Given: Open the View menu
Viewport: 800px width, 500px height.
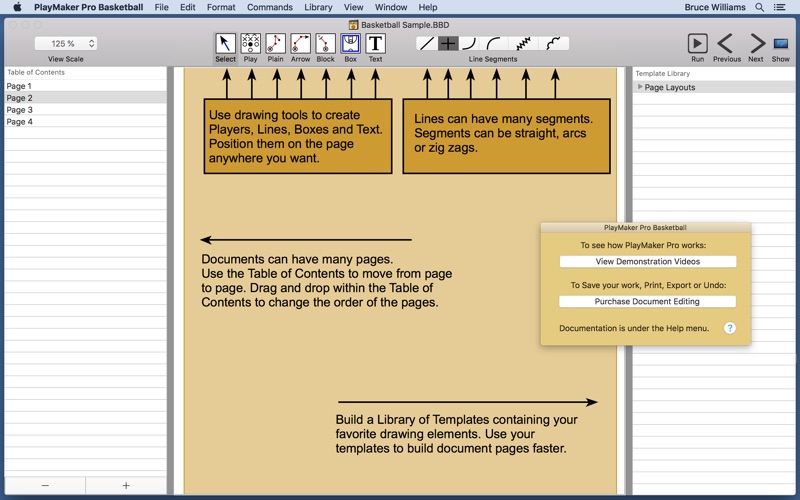Looking at the screenshot, I should click(353, 7).
